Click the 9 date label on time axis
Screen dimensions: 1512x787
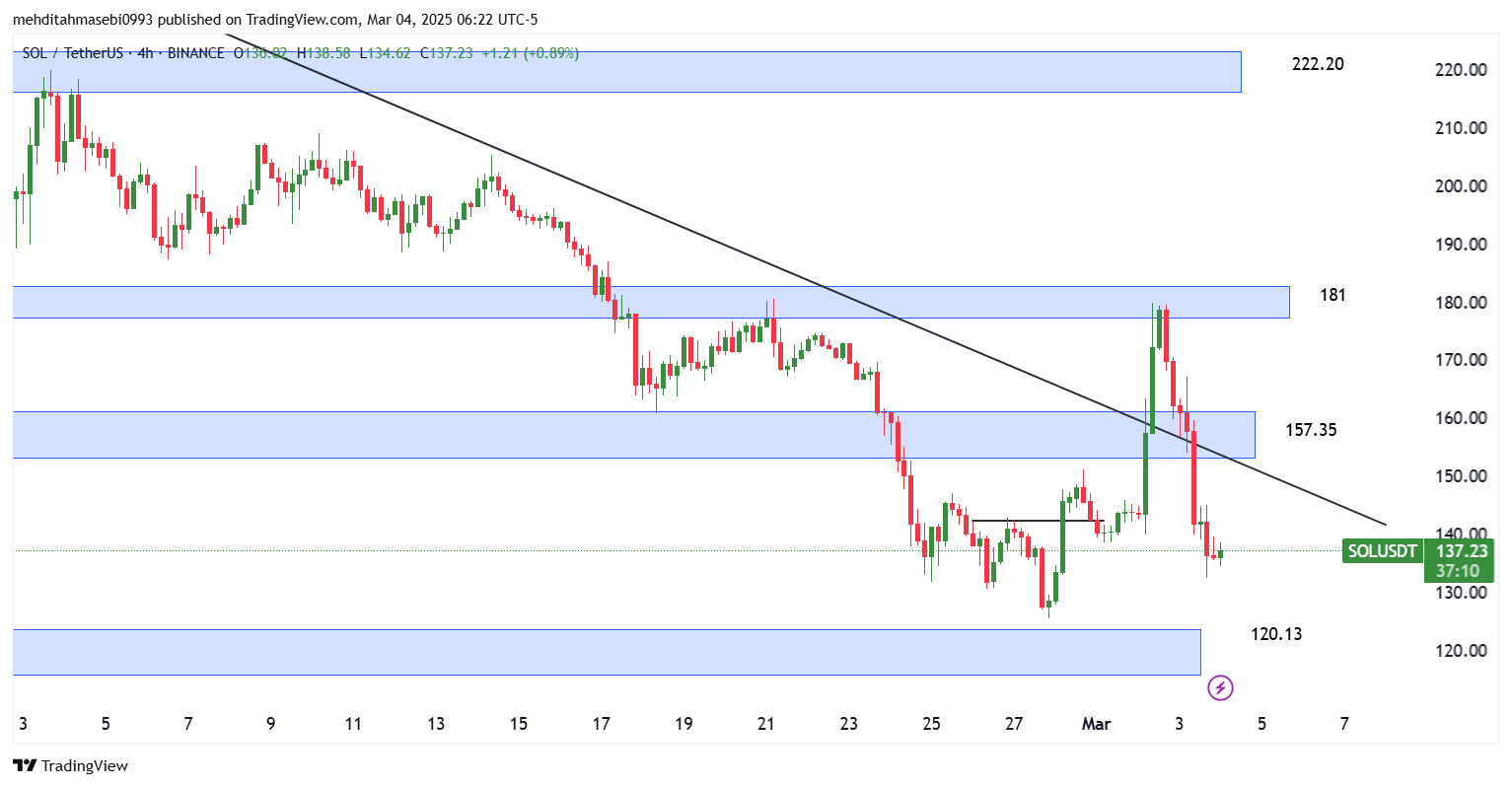click(271, 724)
